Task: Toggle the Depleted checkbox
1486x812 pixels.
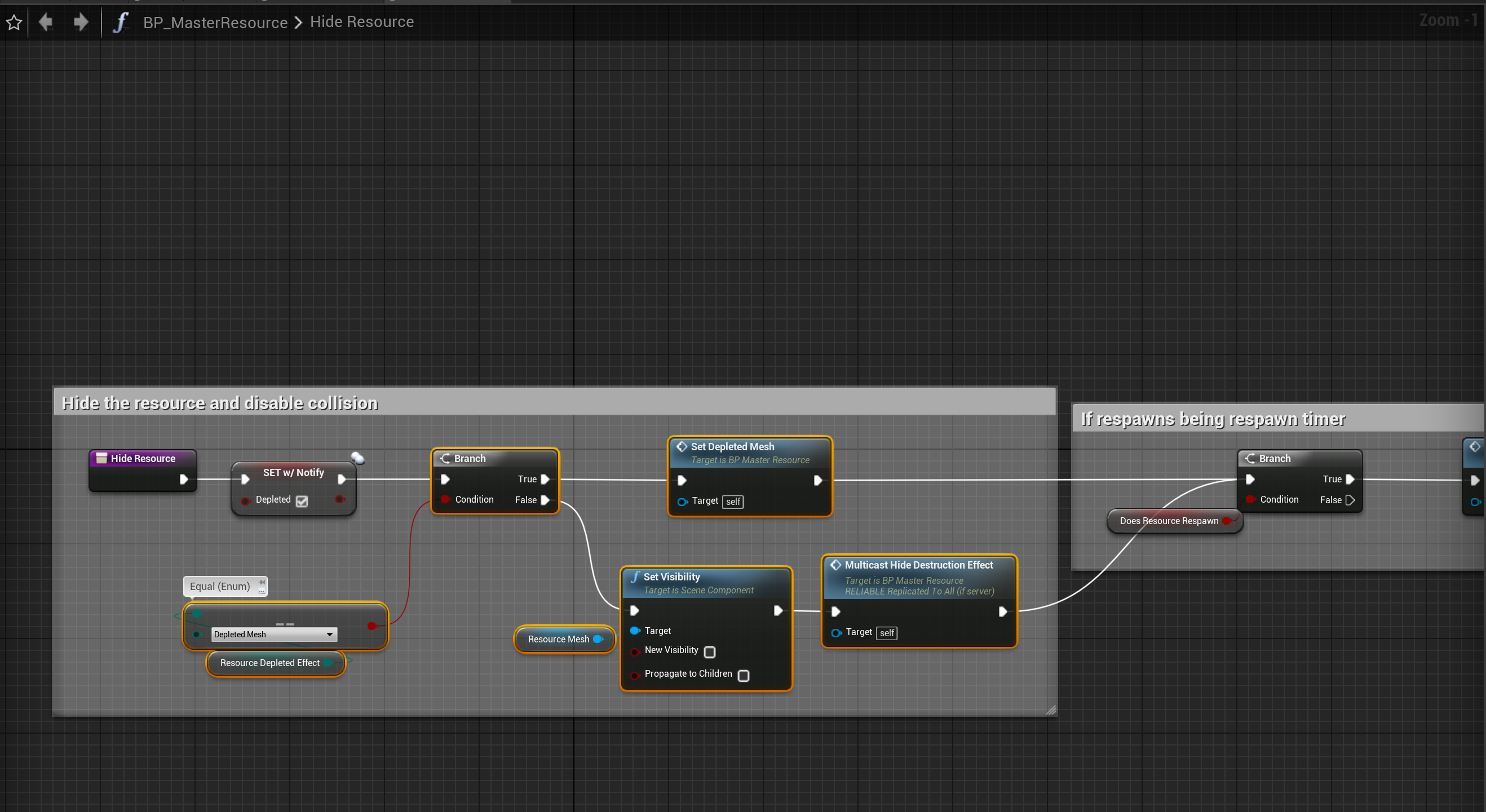Action: (302, 501)
